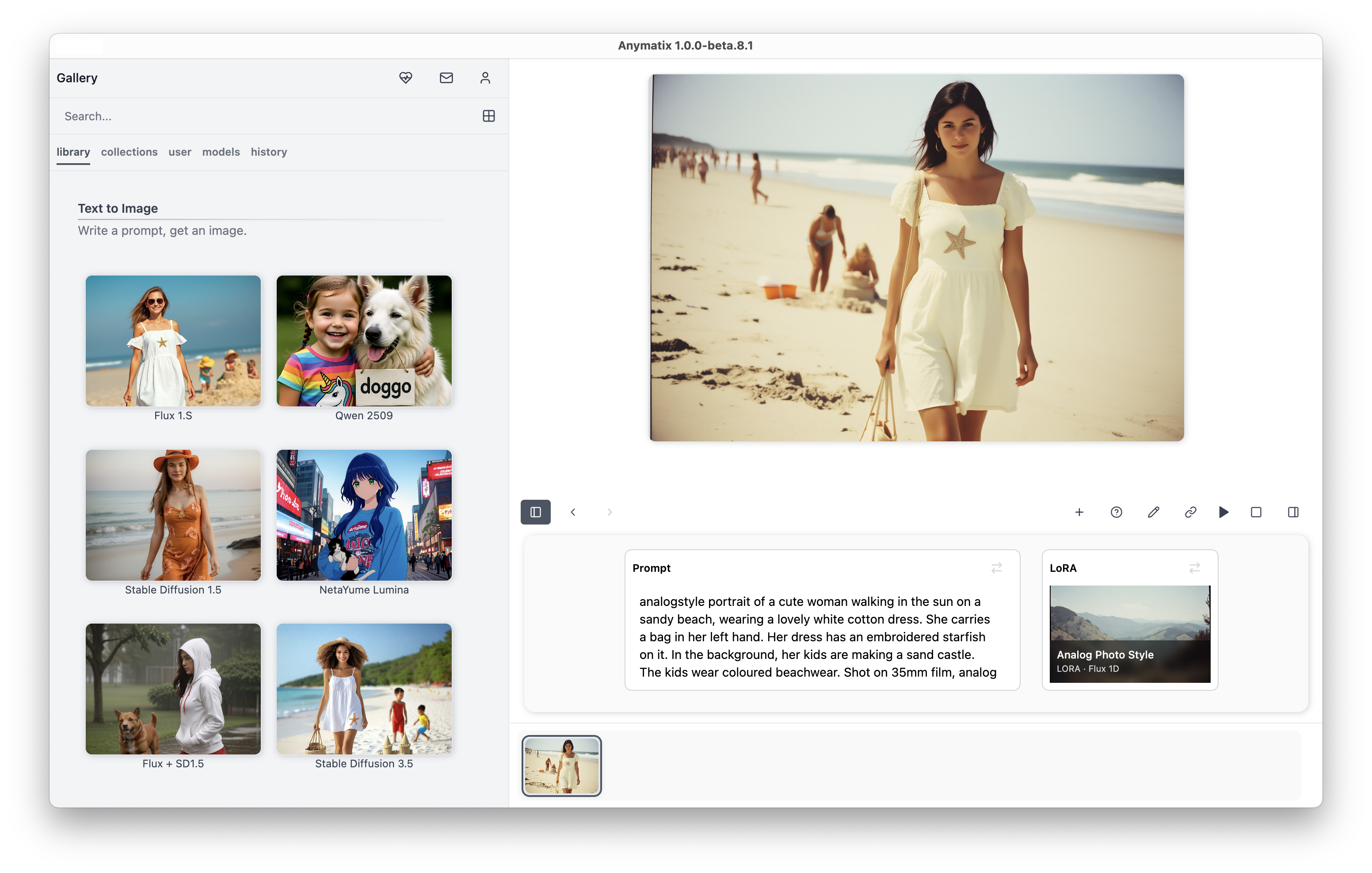
Task: Click the plus add icon in toolbar
Action: click(x=1079, y=512)
